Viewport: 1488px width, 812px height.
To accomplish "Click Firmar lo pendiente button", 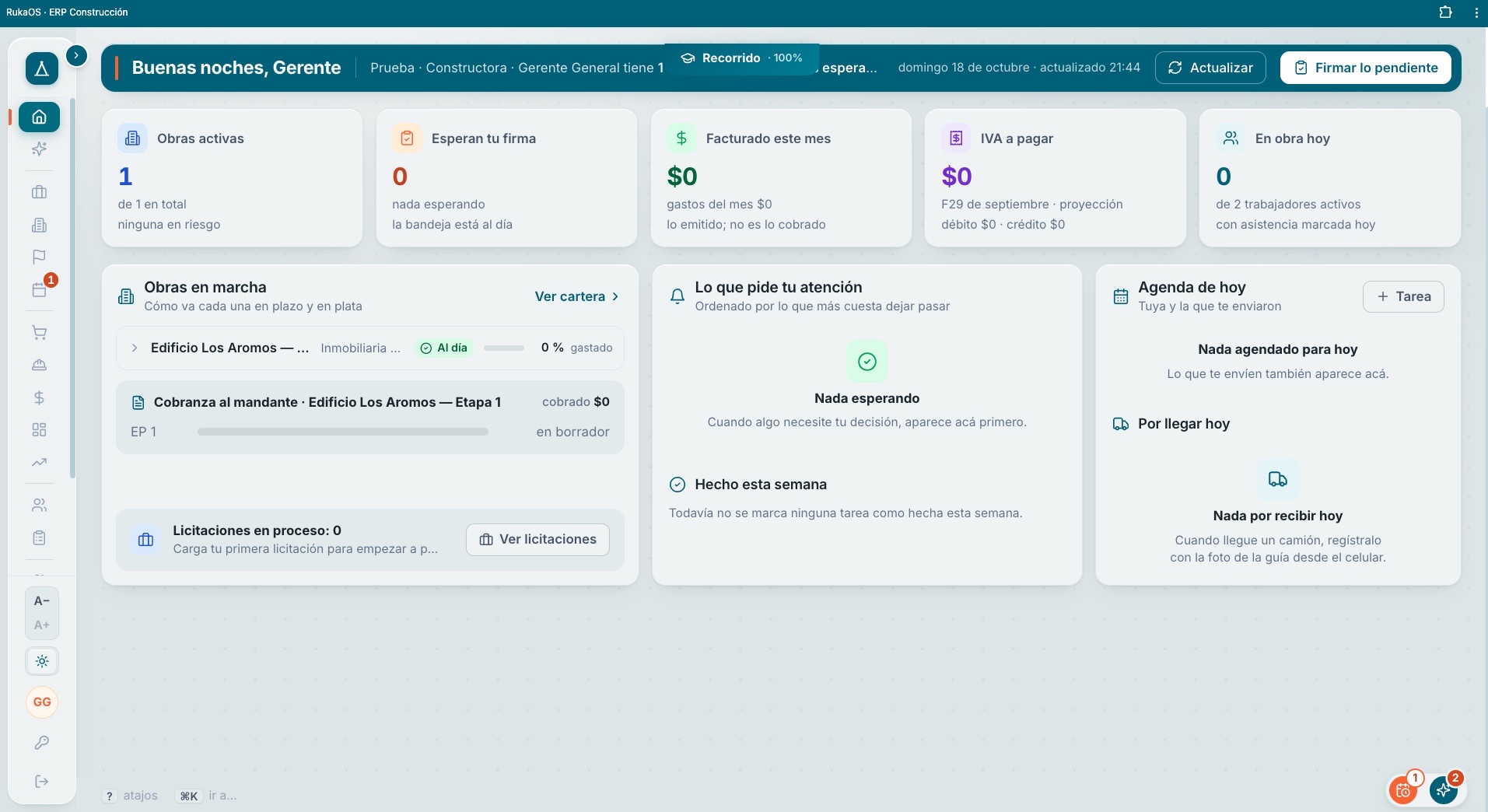I will (x=1366, y=68).
